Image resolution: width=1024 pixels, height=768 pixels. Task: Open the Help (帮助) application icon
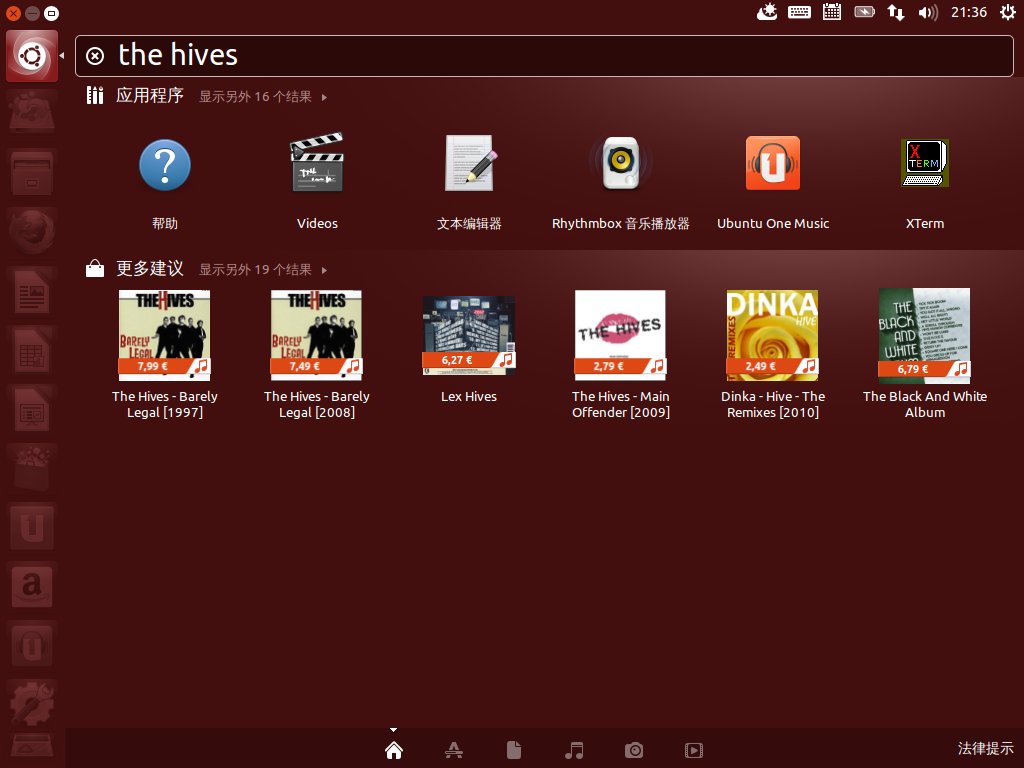(x=165, y=165)
